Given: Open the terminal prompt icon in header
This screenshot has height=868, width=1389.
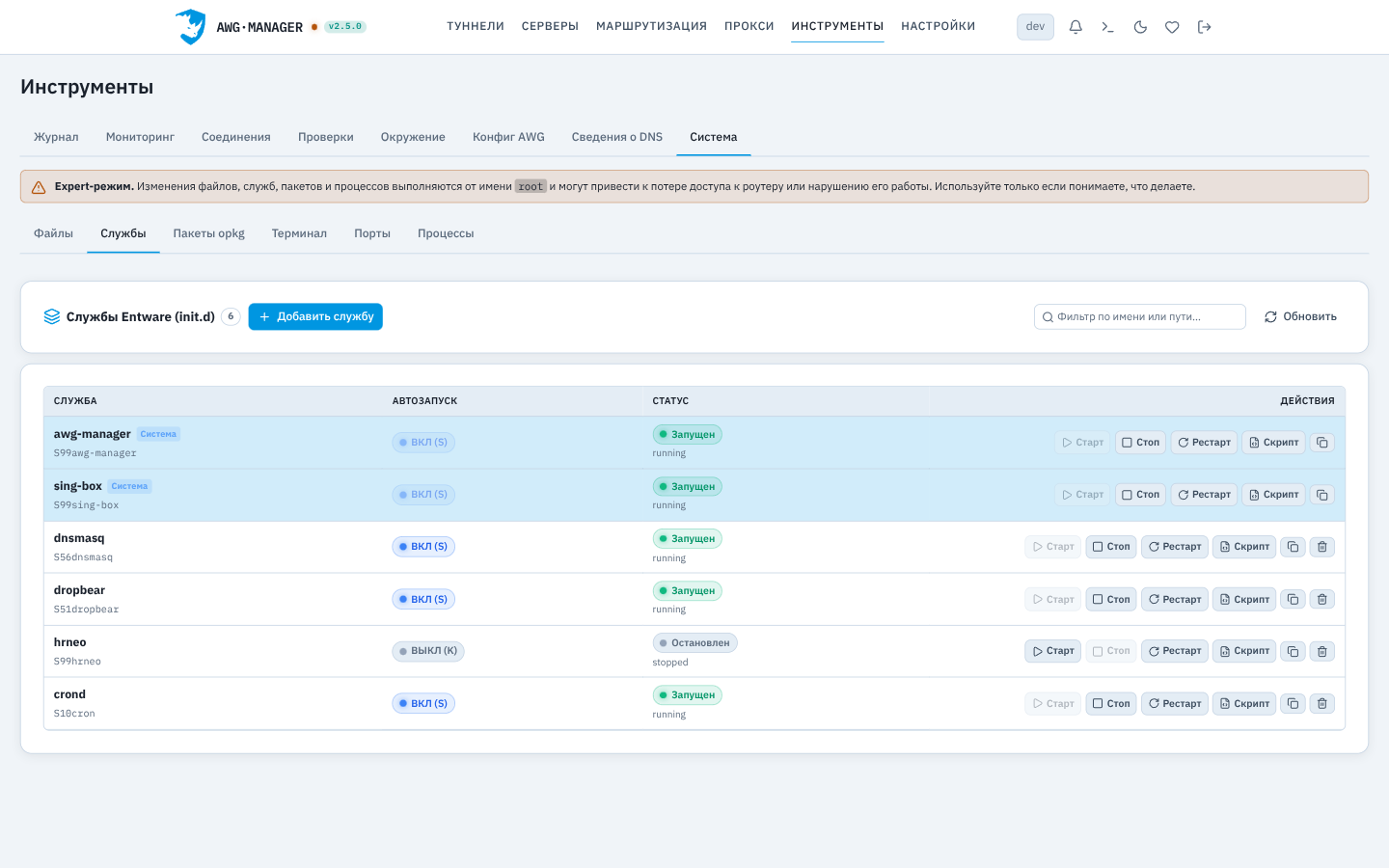Looking at the screenshot, I should click(x=1107, y=27).
